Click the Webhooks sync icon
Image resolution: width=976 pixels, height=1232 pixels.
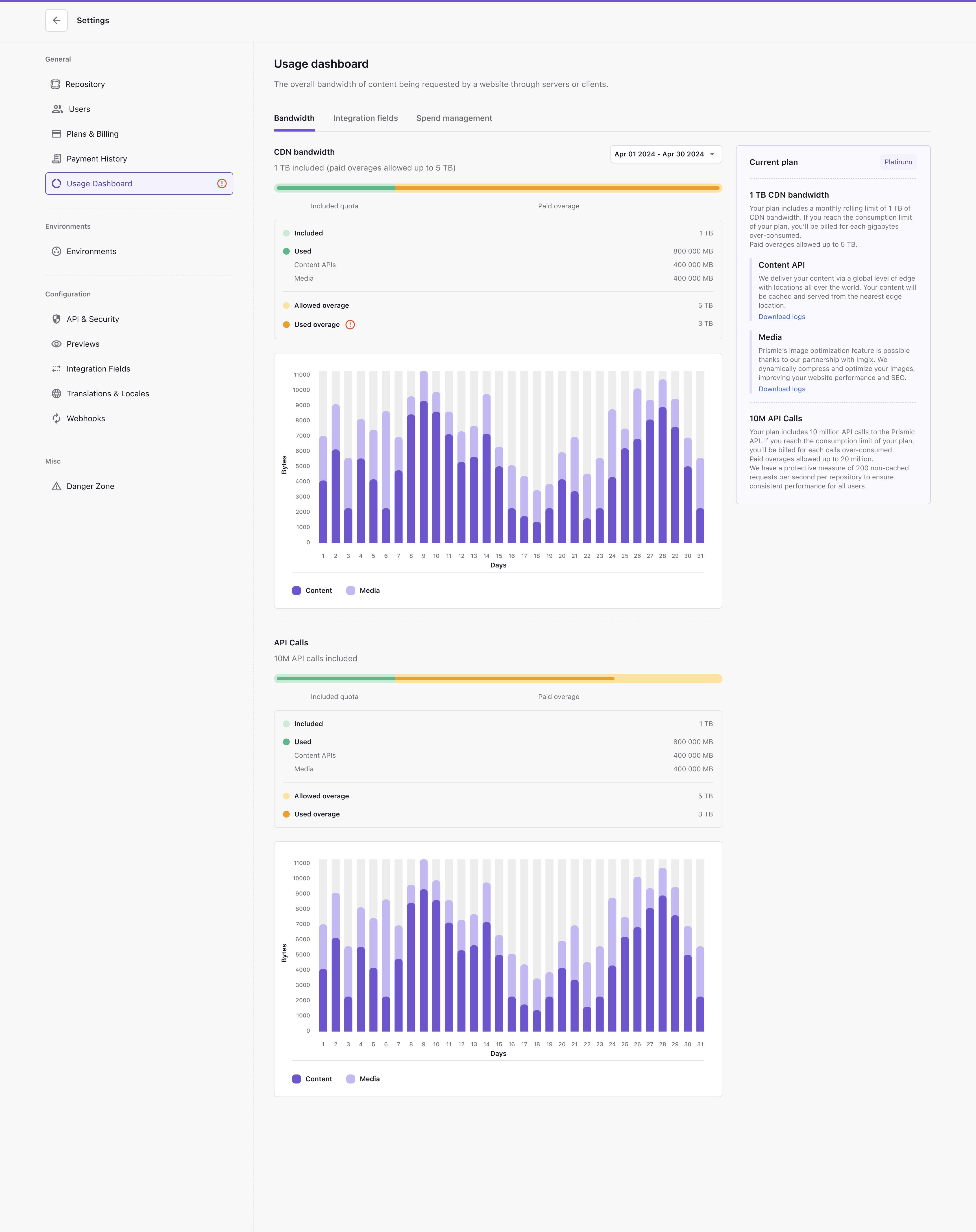[x=56, y=419]
